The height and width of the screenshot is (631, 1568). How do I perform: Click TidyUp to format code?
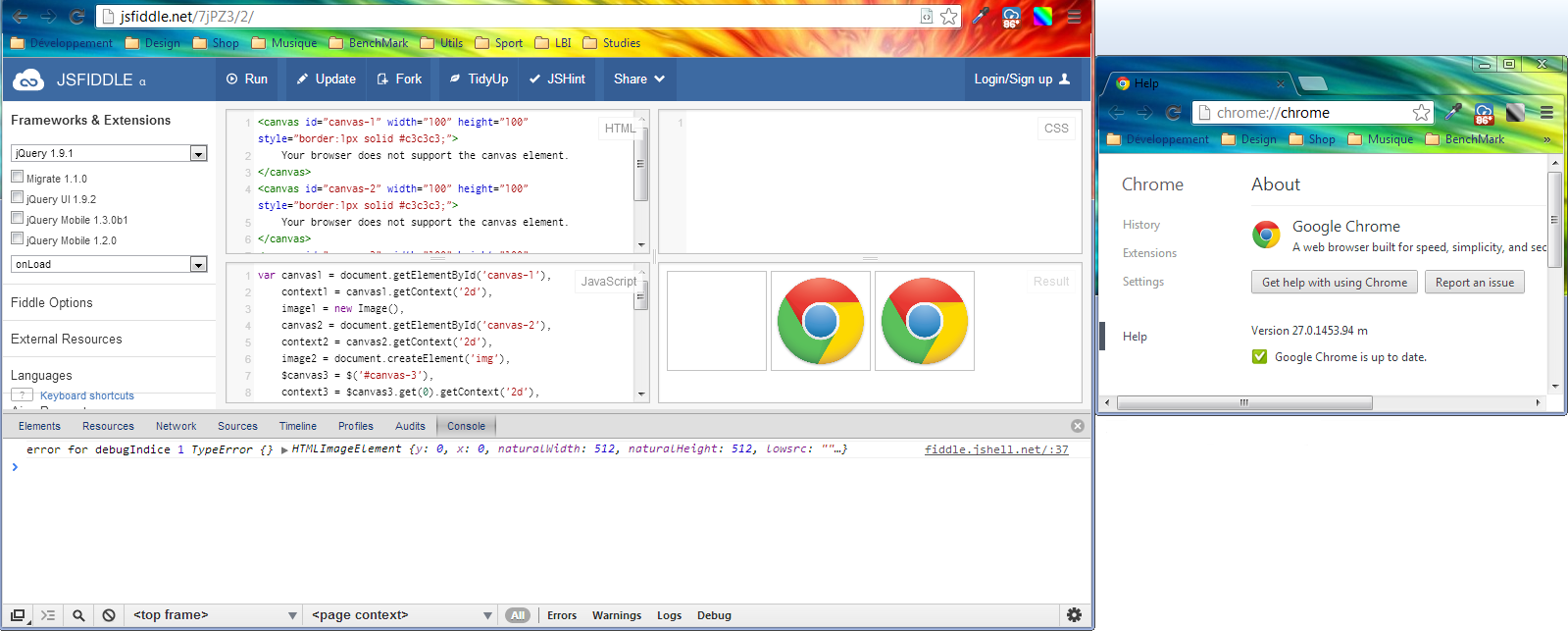pyautogui.click(x=479, y=79)
